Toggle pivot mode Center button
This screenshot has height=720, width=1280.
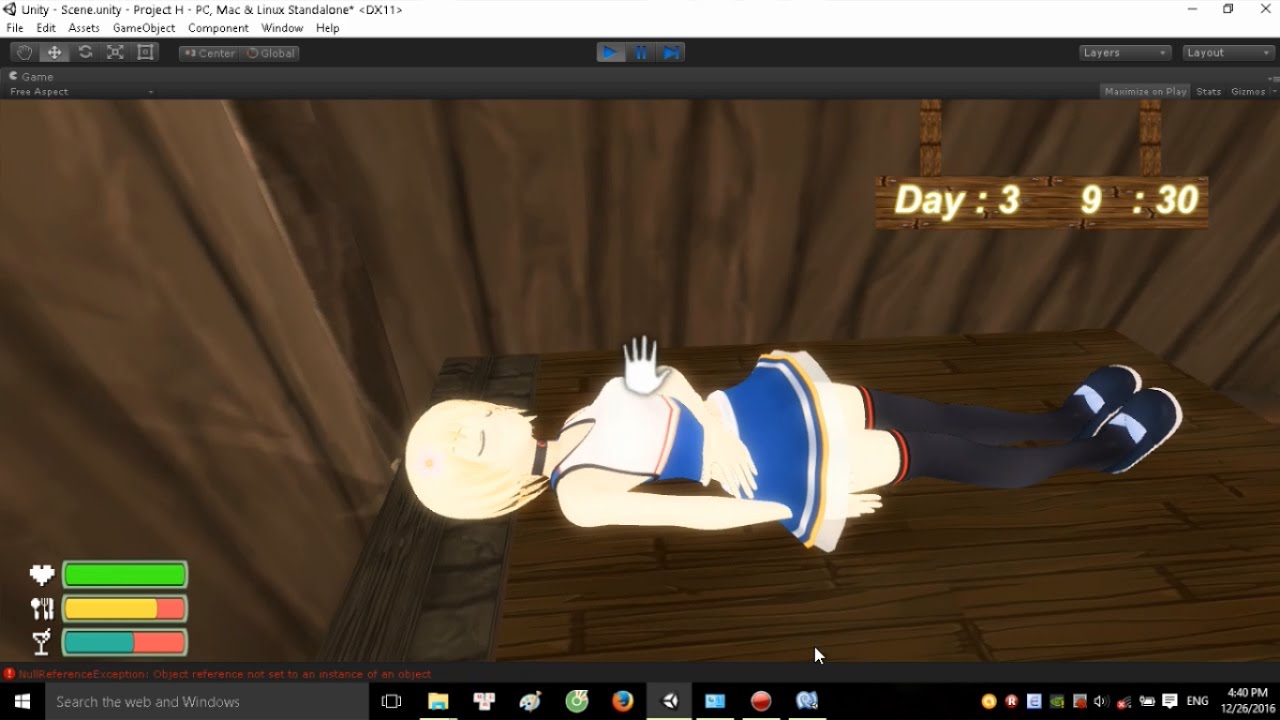pyautogui.click(x=209, y=53)
